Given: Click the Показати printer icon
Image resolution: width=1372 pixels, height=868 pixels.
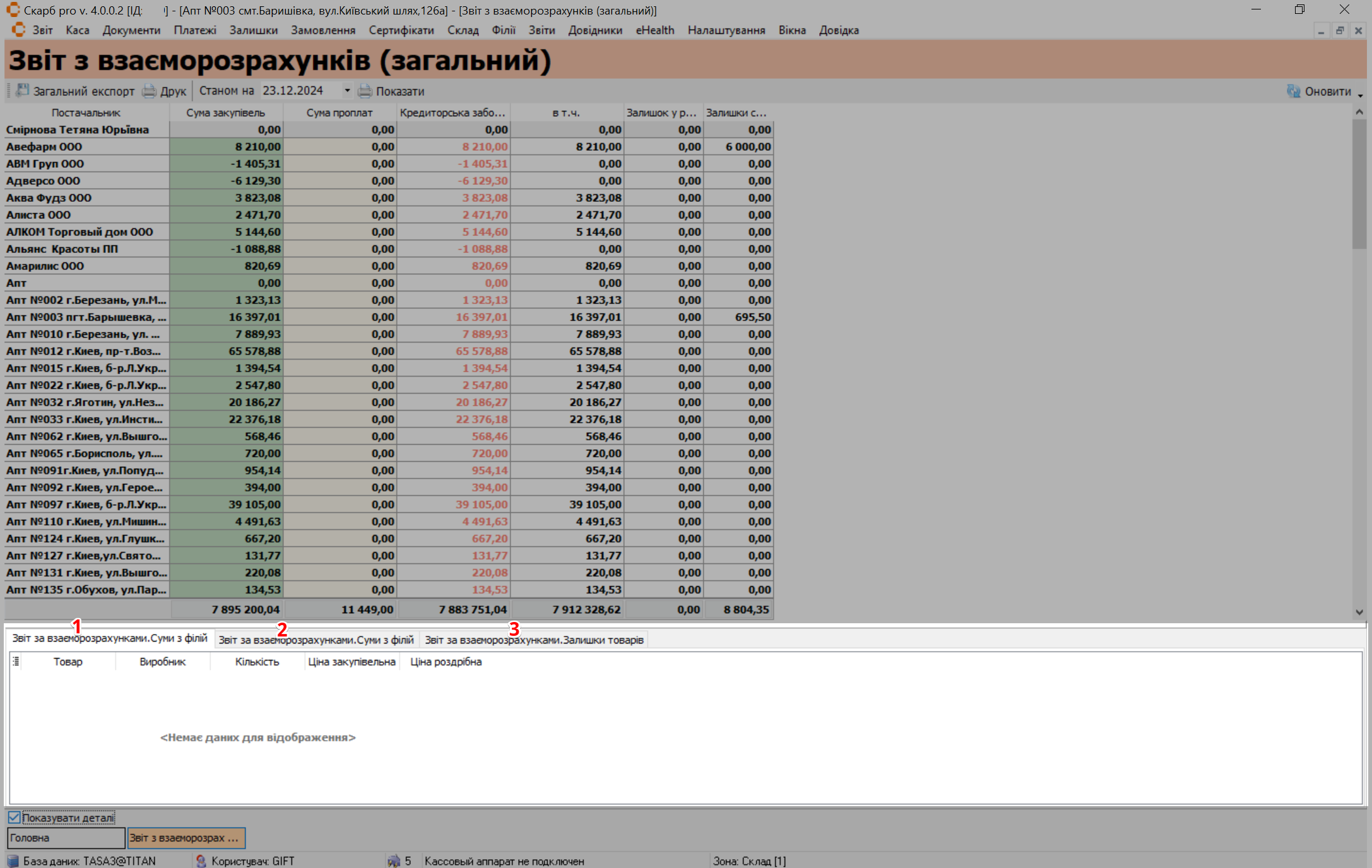Looking at the screenshot, I should point(365,91).
